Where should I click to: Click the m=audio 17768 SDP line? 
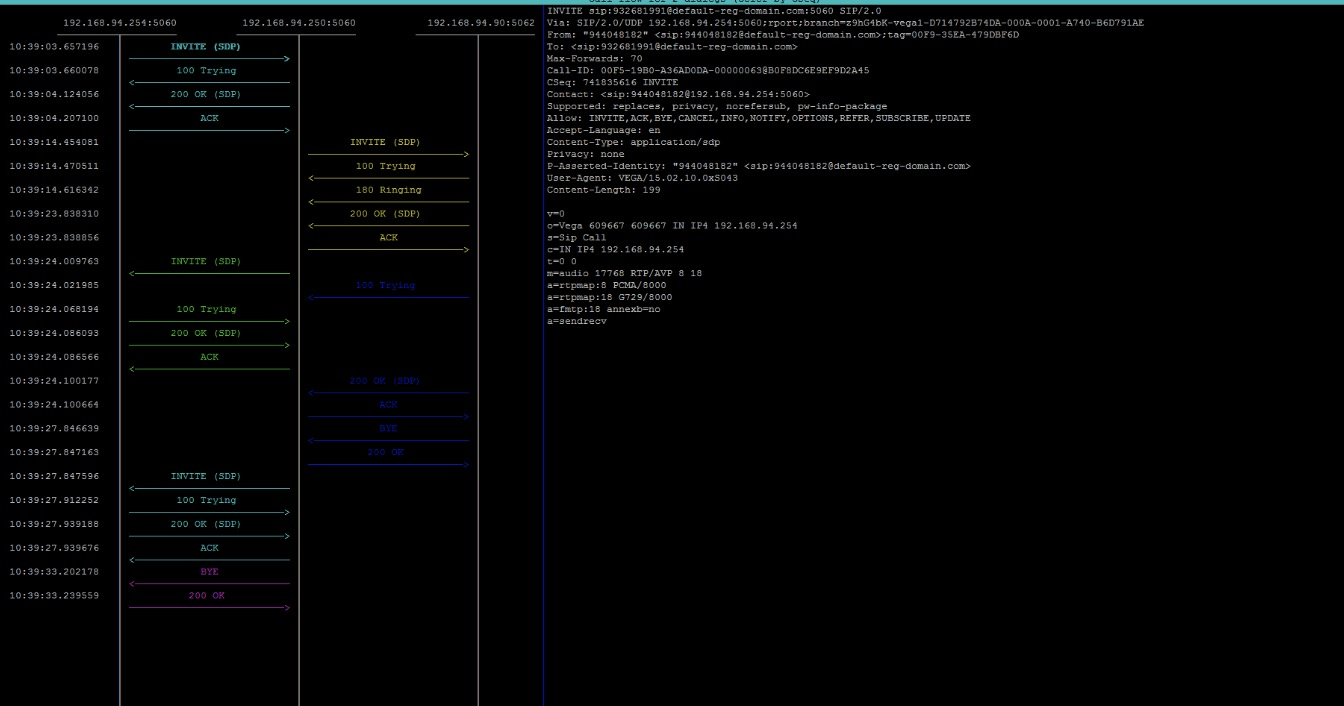click(625, 273)
